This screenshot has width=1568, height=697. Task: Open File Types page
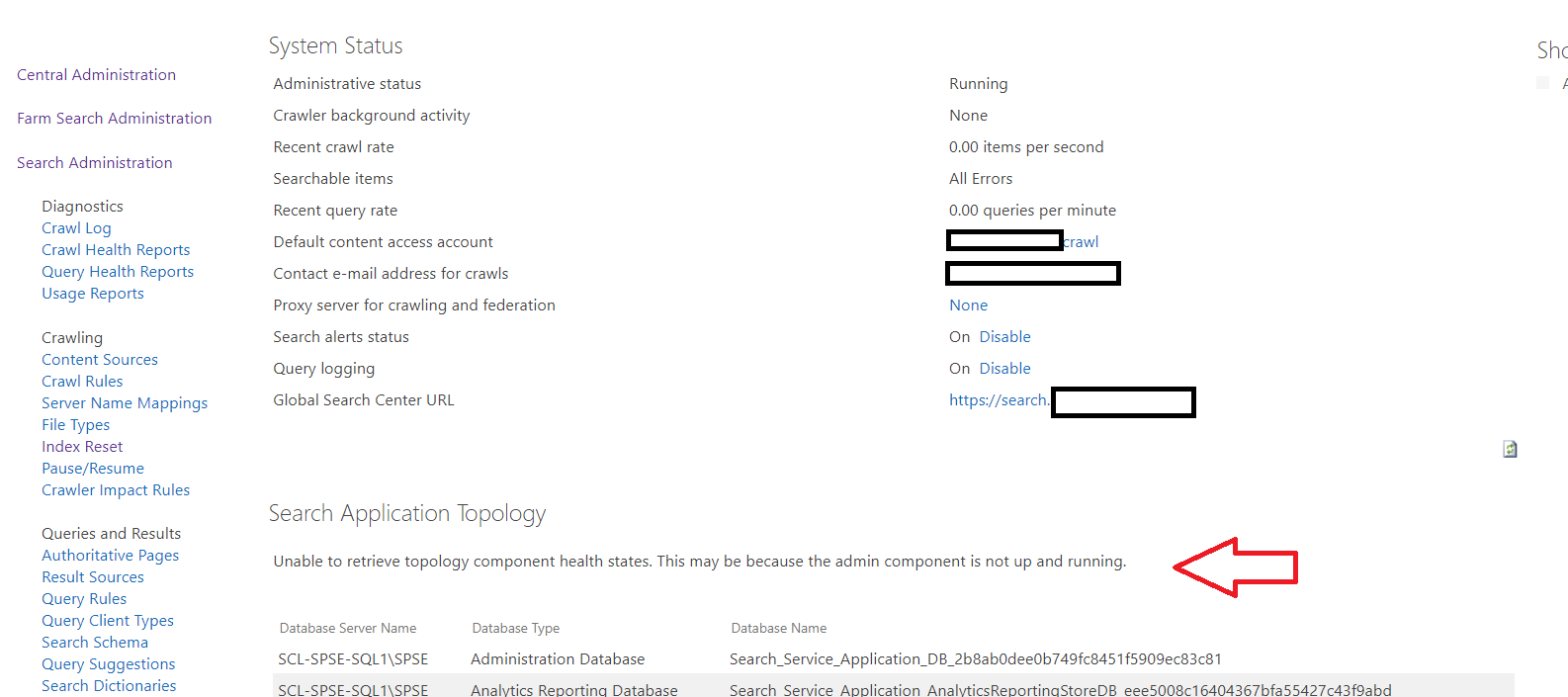coord(75,425)
